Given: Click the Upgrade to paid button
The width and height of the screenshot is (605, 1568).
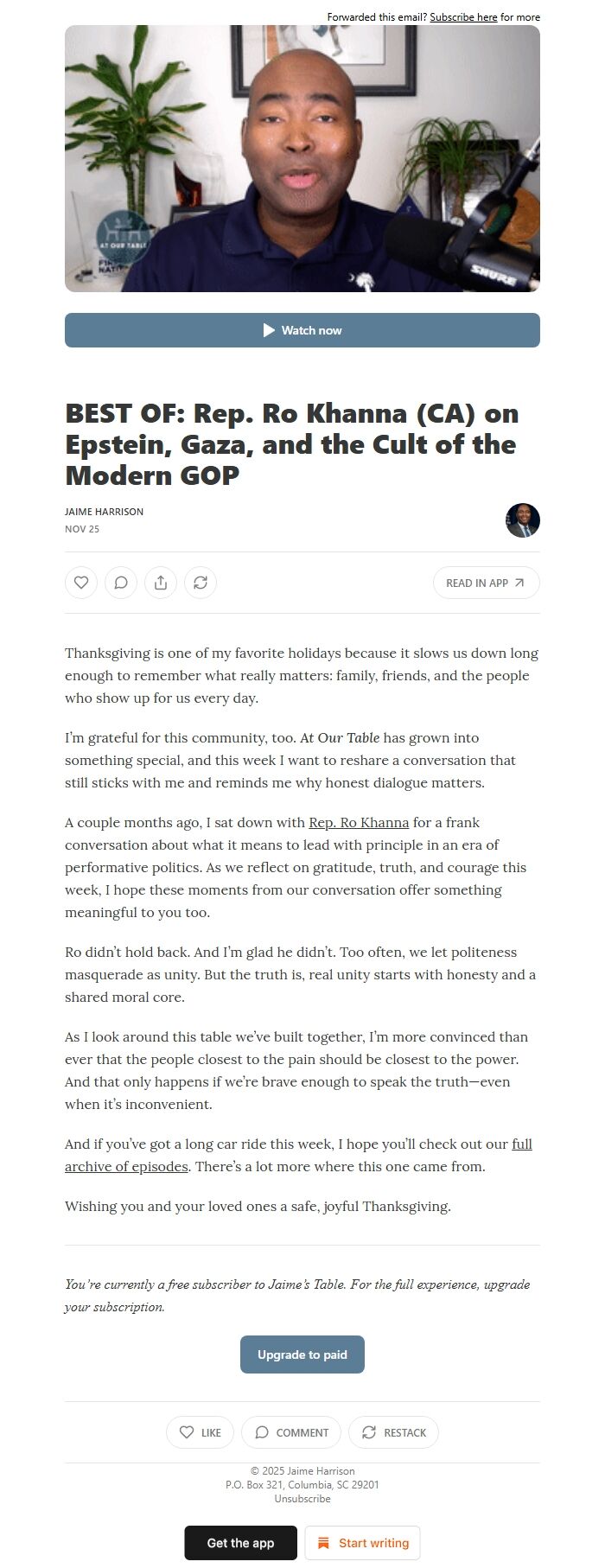Looking at the screenshot, I should coord(302,1354).
